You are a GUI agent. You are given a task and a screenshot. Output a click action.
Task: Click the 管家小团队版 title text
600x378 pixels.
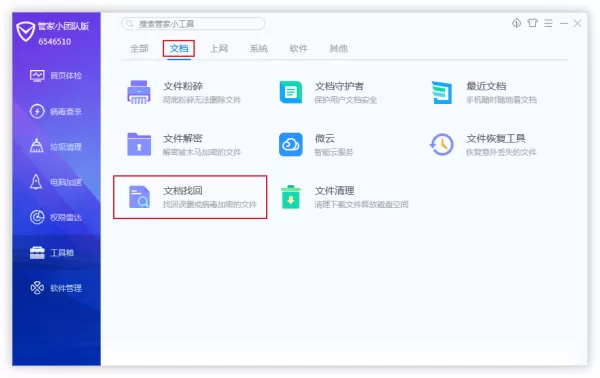(x=64, y=26)
